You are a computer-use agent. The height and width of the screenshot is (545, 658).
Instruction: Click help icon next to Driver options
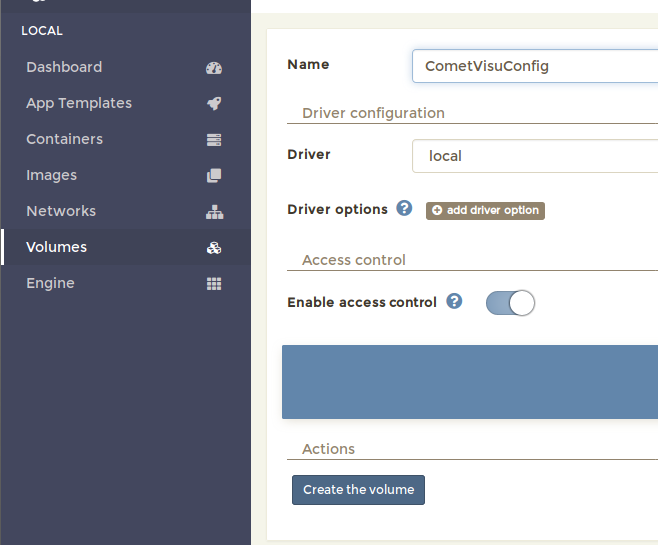click(404, 209)
